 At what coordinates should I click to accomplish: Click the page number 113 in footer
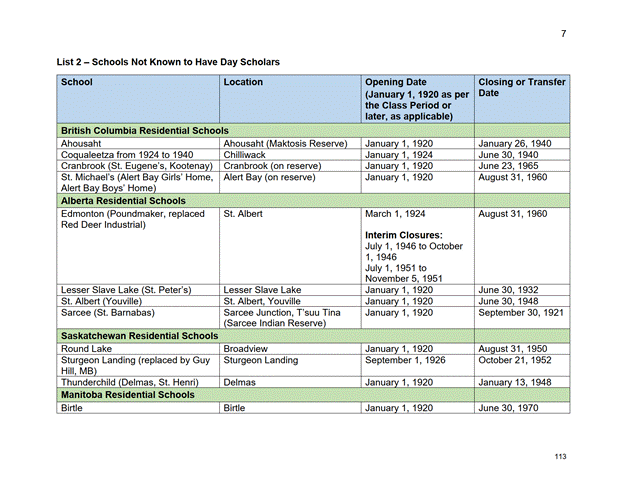[560, 457]
